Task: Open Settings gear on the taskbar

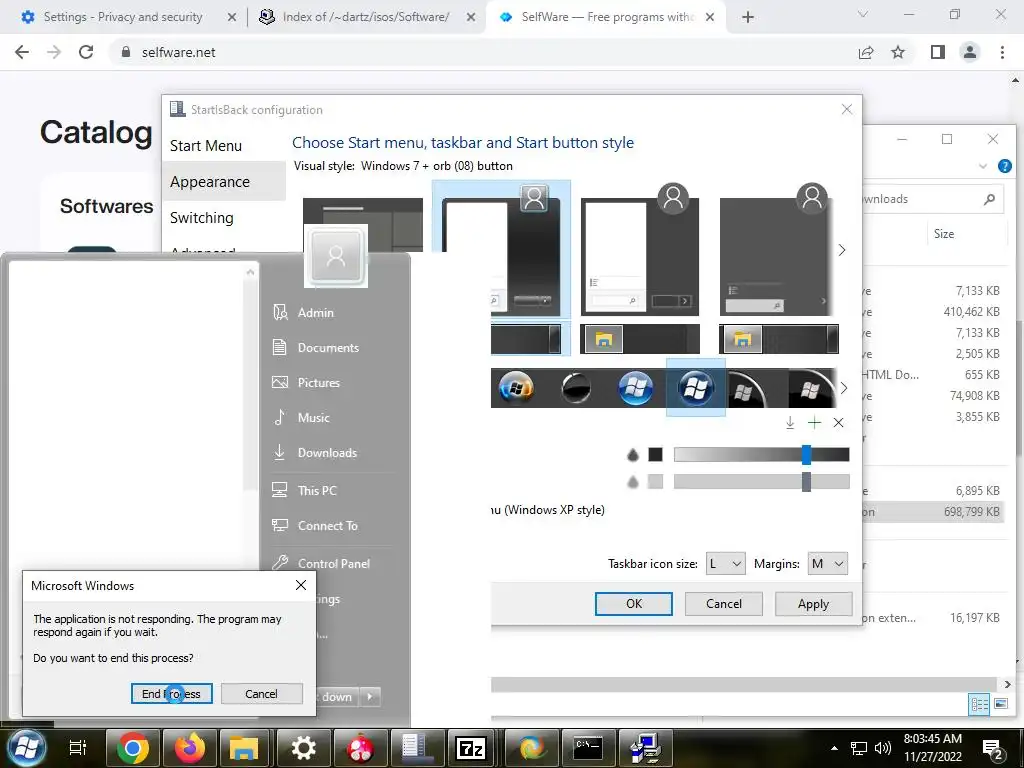Action: (x=303, y=748)
